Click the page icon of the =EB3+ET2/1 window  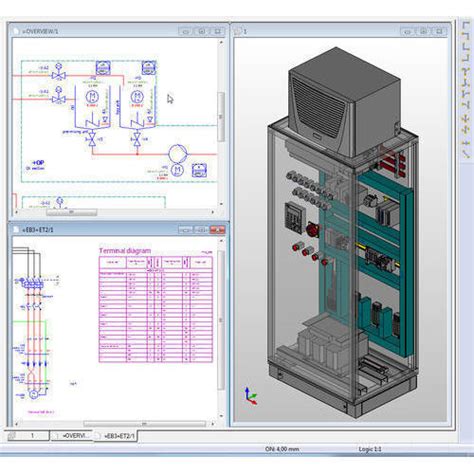coord(16,229)
